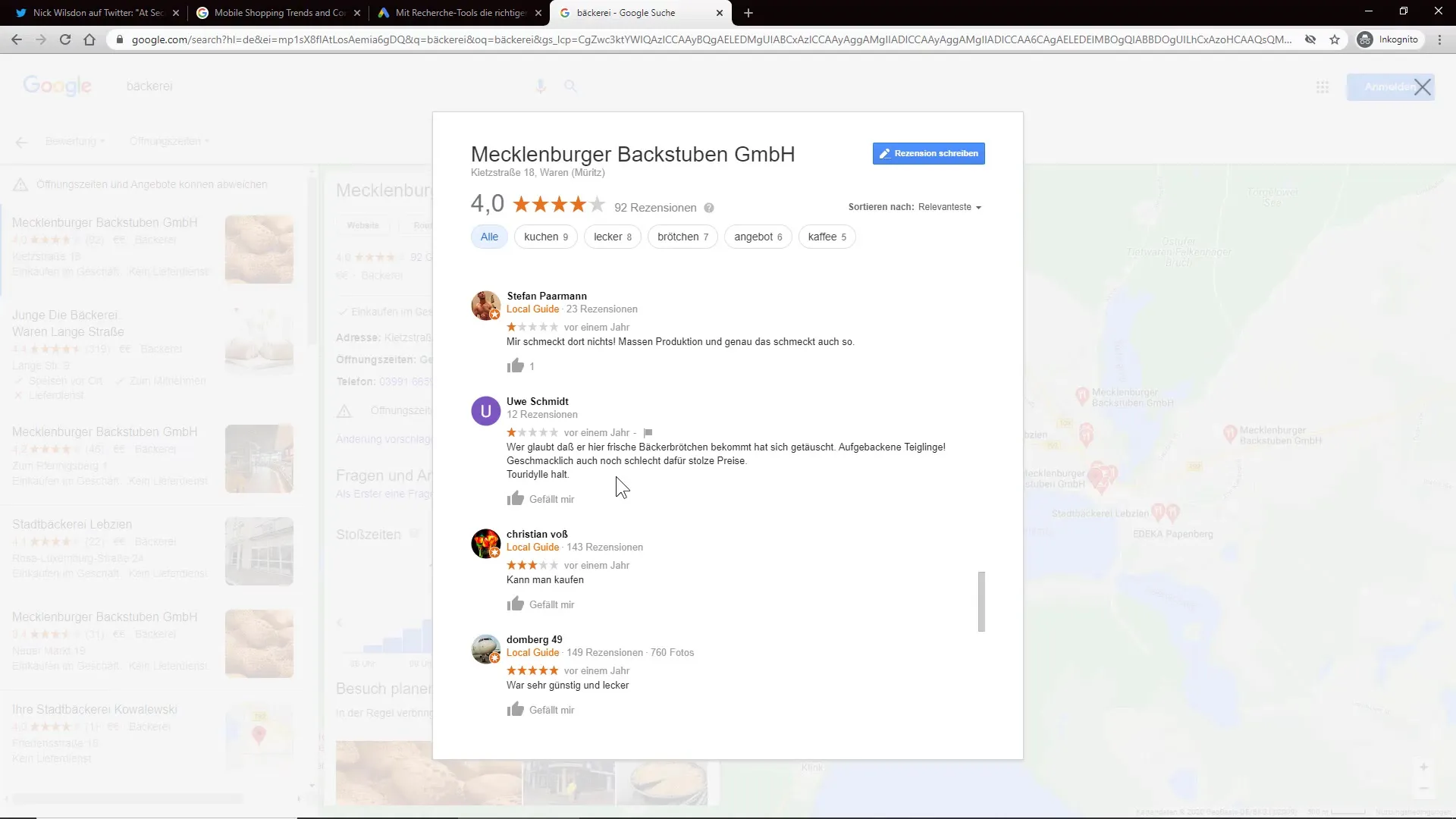Open Uwe Schmidt reviewer name link
Viewport: 1456px width, 819px height.
[x=538, y=401]
